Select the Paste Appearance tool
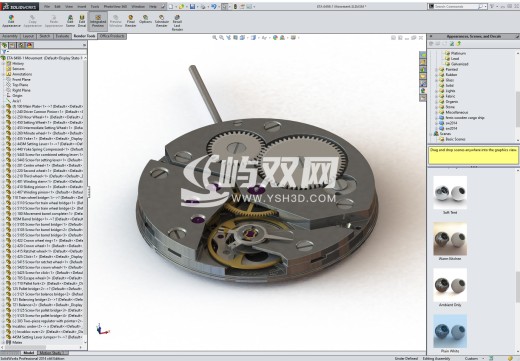Screen dimensions: 520x361 point(54,21)
